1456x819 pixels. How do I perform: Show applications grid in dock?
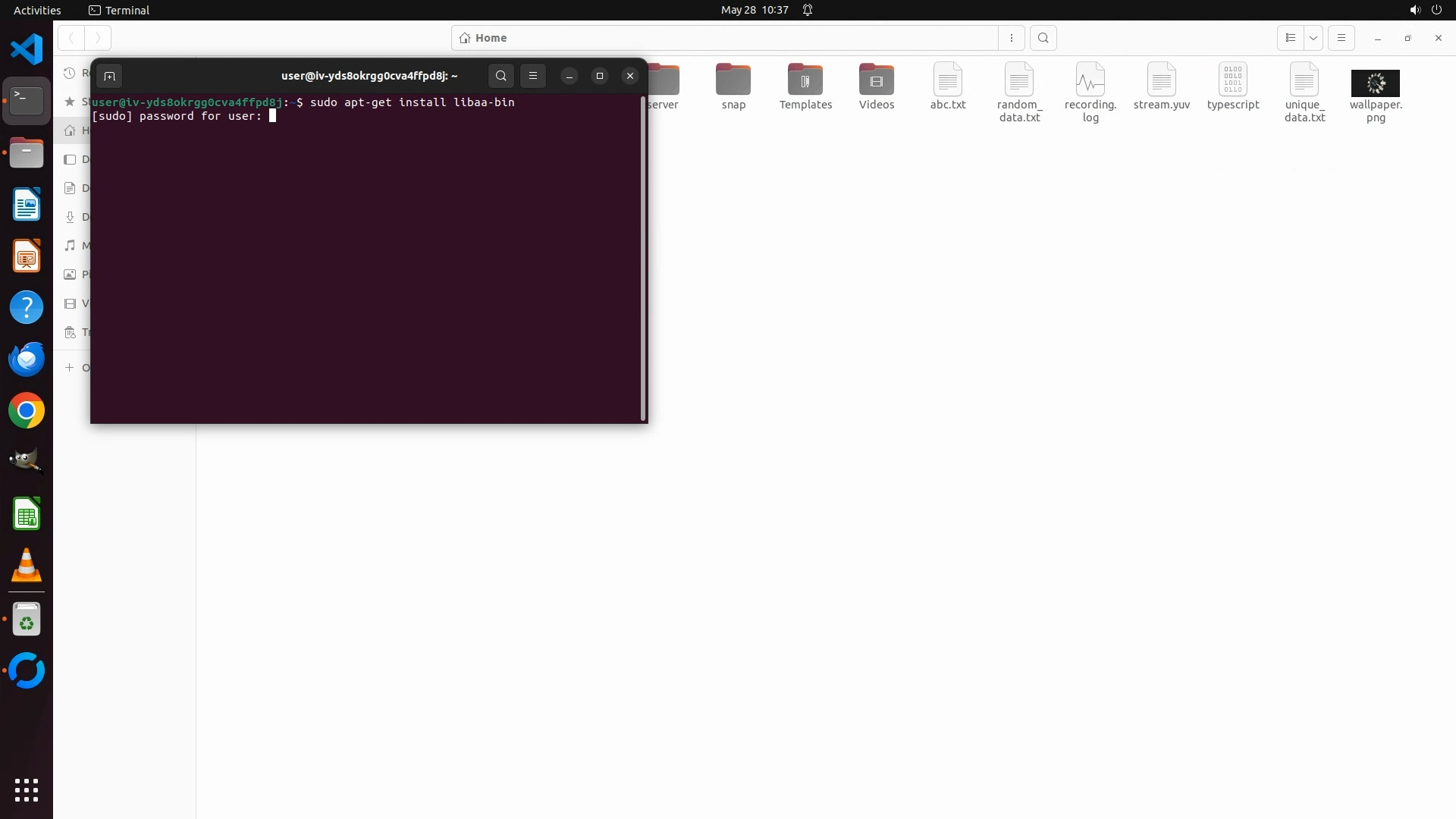(x=27, y=789)
